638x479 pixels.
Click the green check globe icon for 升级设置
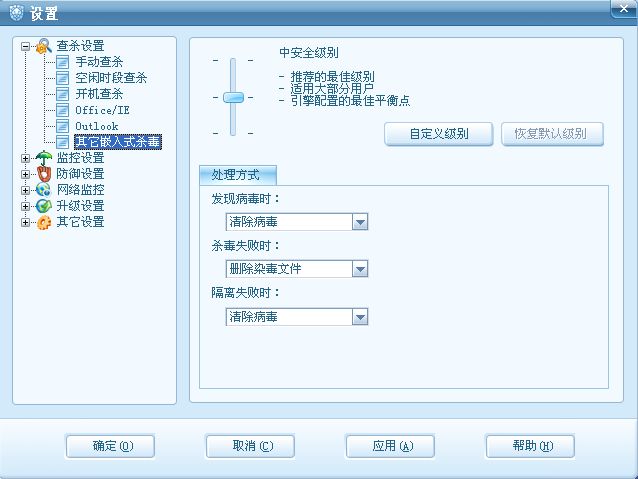point(44,206)
